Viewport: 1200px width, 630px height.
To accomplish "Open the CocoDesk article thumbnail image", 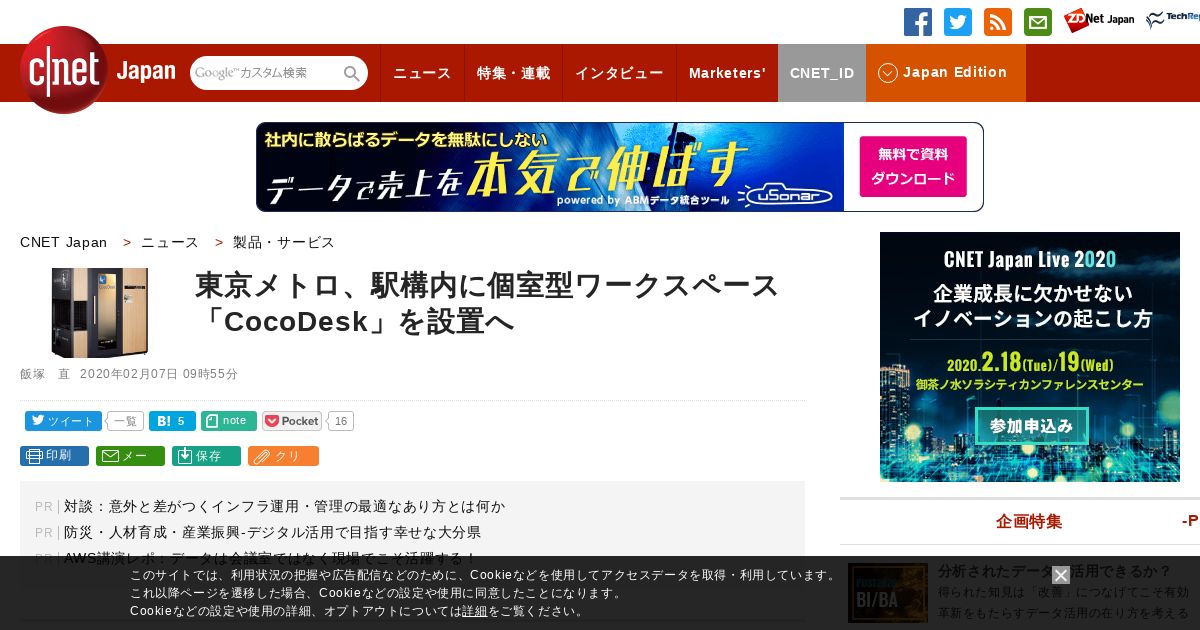I will [x=100, y=312].
